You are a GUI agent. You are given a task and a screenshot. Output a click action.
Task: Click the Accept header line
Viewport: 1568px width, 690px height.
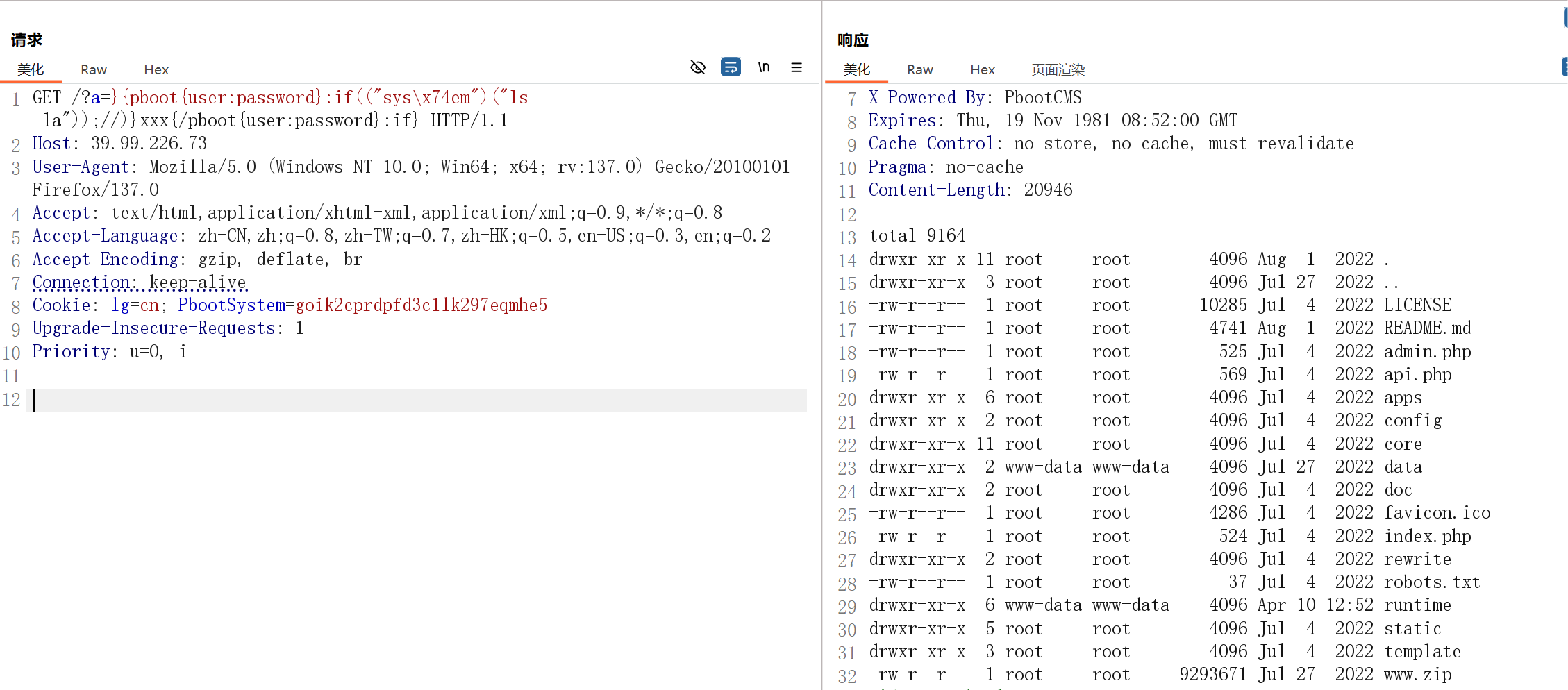click(377, 213)
